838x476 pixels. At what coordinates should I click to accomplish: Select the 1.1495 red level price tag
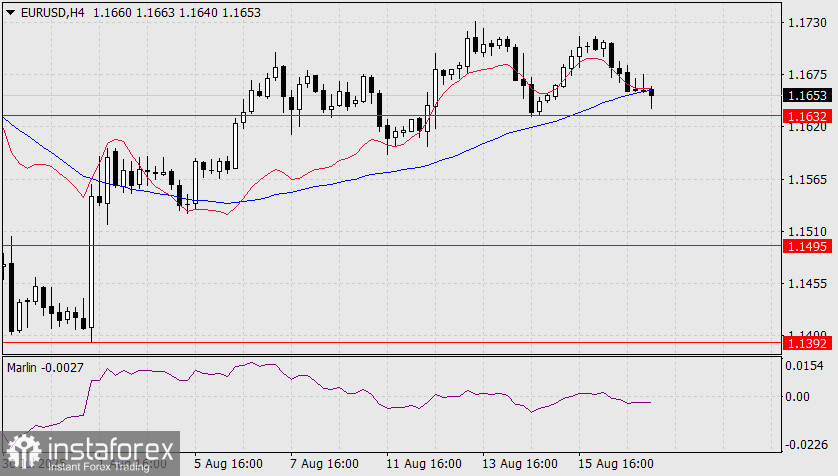click(x=808, y=246)
